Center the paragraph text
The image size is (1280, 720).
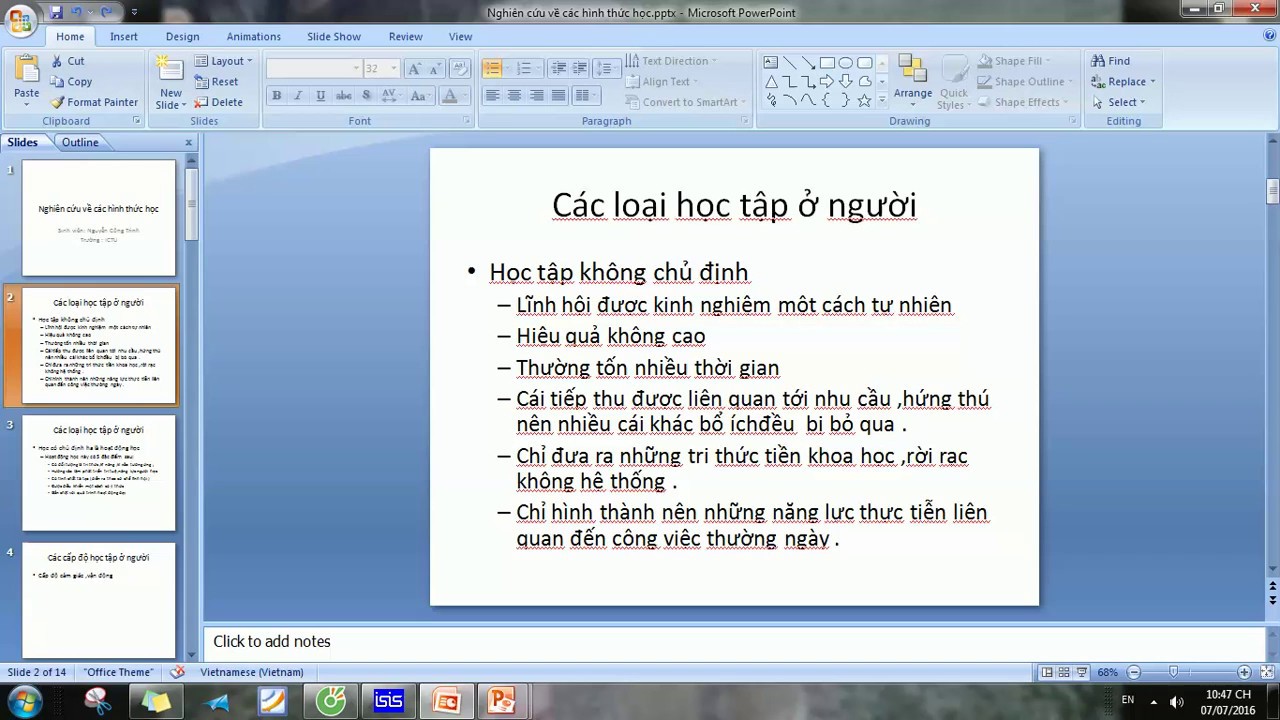pyautogui.click(x=514, y=96)
